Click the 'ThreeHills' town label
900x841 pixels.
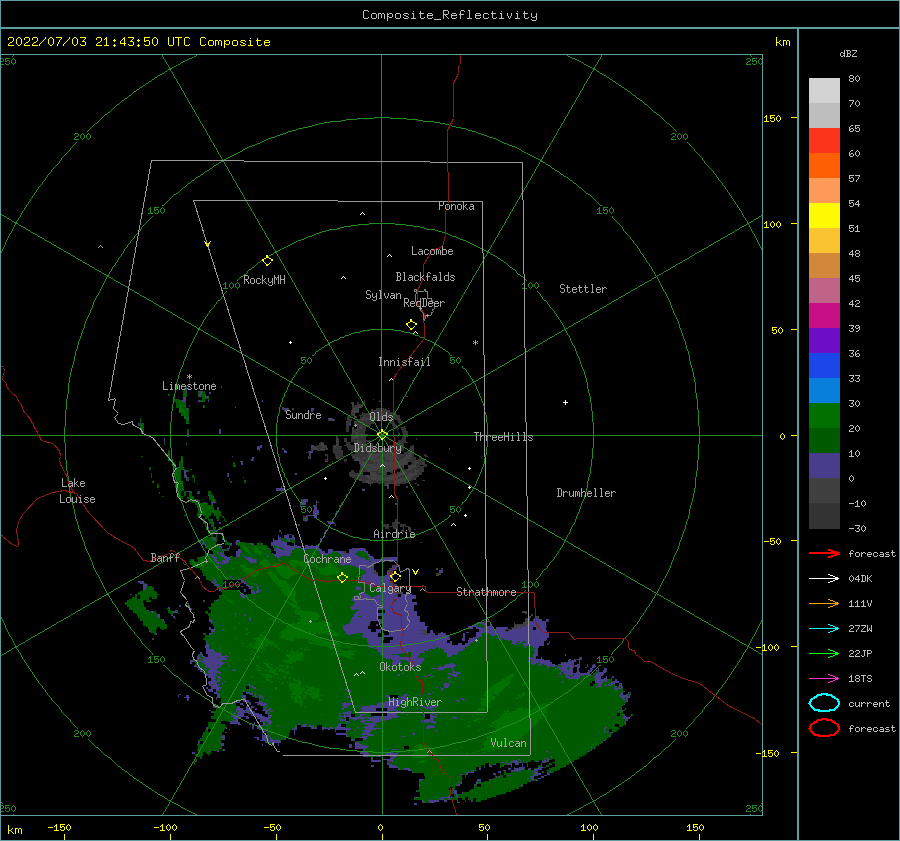[x=503, y=437]
